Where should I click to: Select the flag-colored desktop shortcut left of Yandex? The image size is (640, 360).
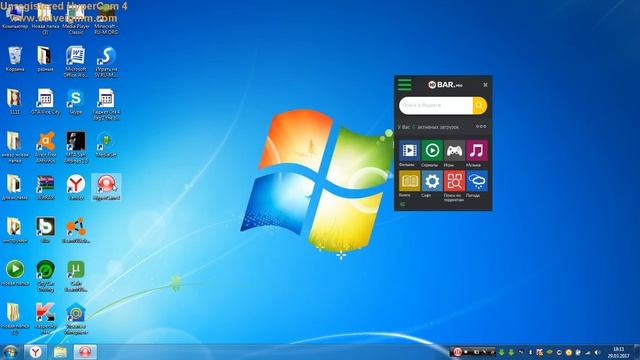pos(45,187)
